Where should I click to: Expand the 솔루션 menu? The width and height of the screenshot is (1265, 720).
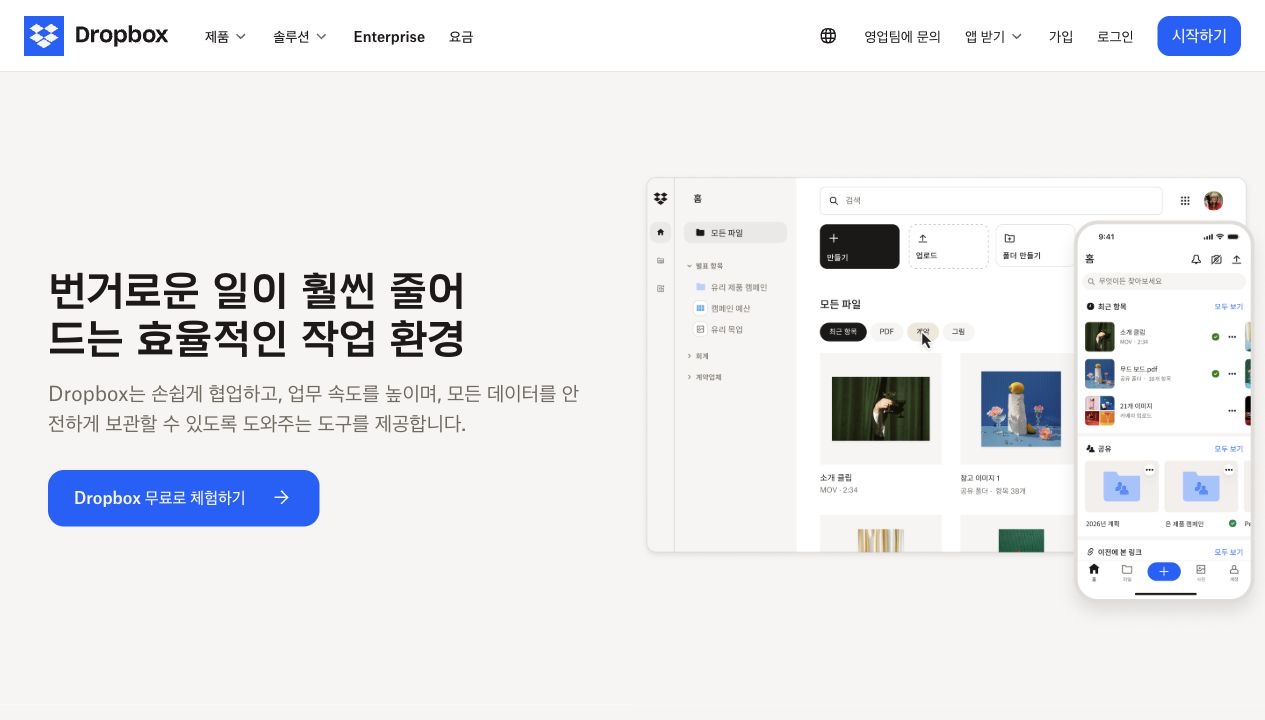[300, 36]
